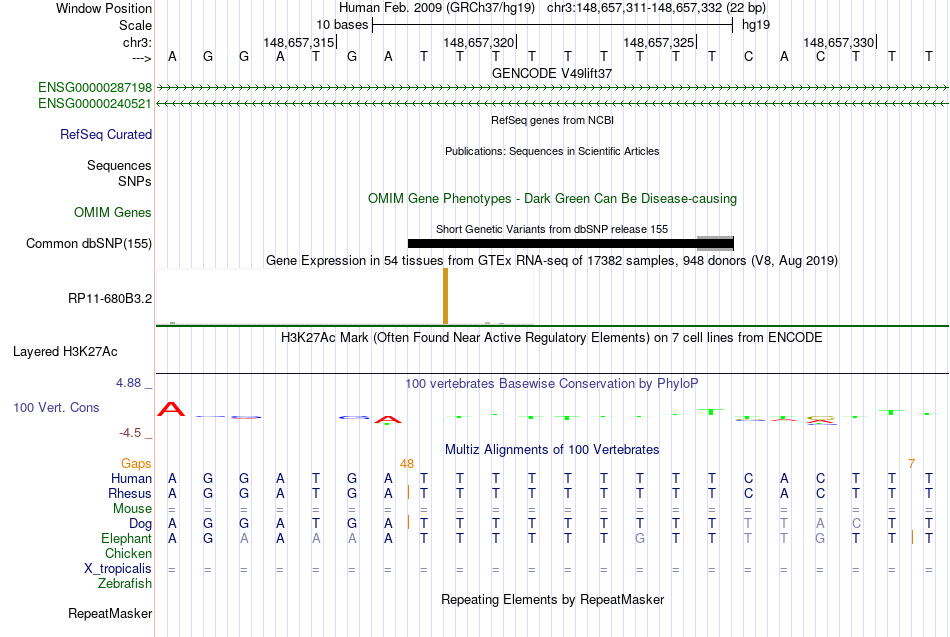Viewport: 950px width, 637px height.
Task: Select the X_tropicalis species row label
Action: [x=118, y=569]
